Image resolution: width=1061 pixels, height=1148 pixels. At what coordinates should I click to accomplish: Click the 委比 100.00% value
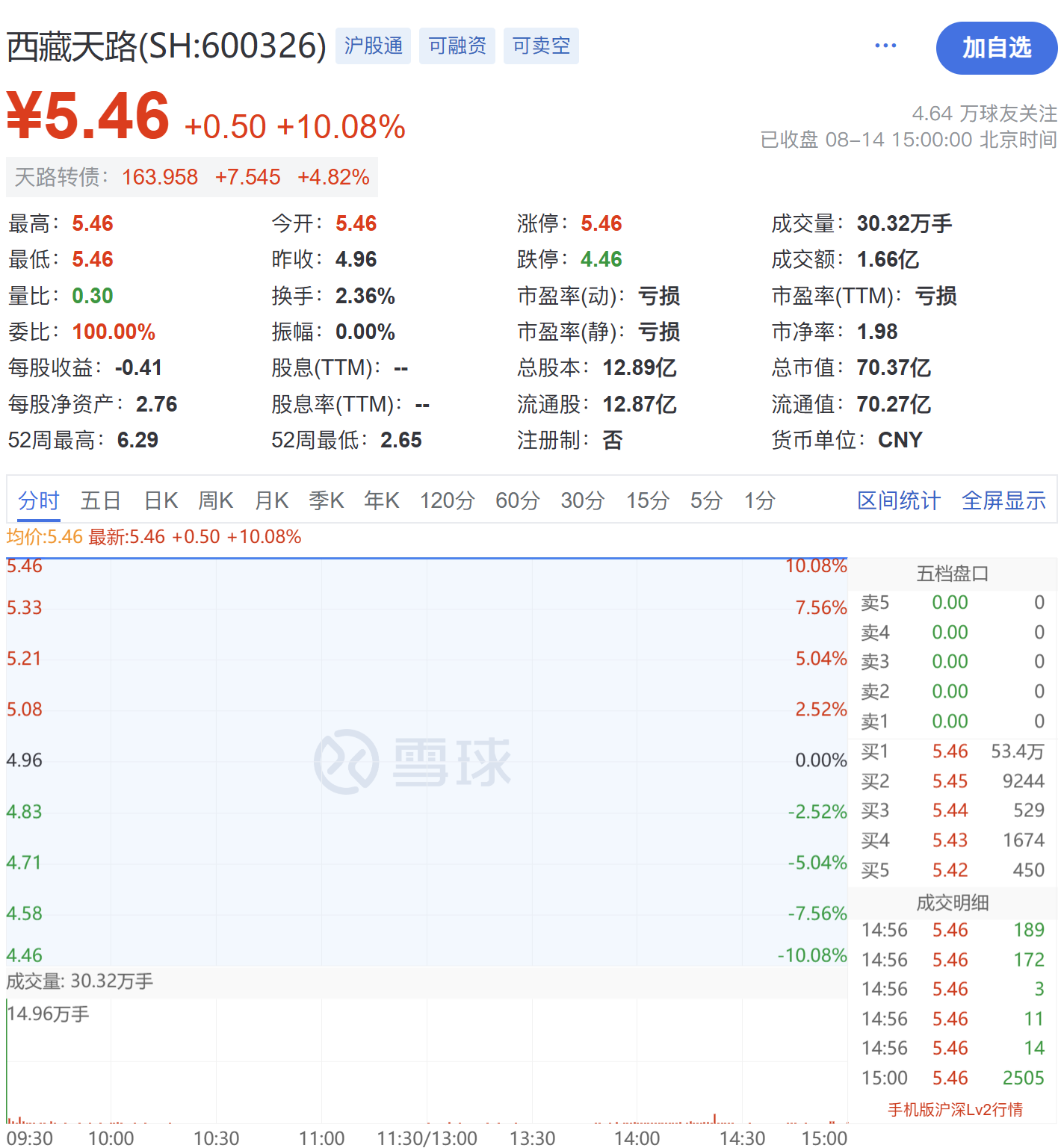click(114, 332)
